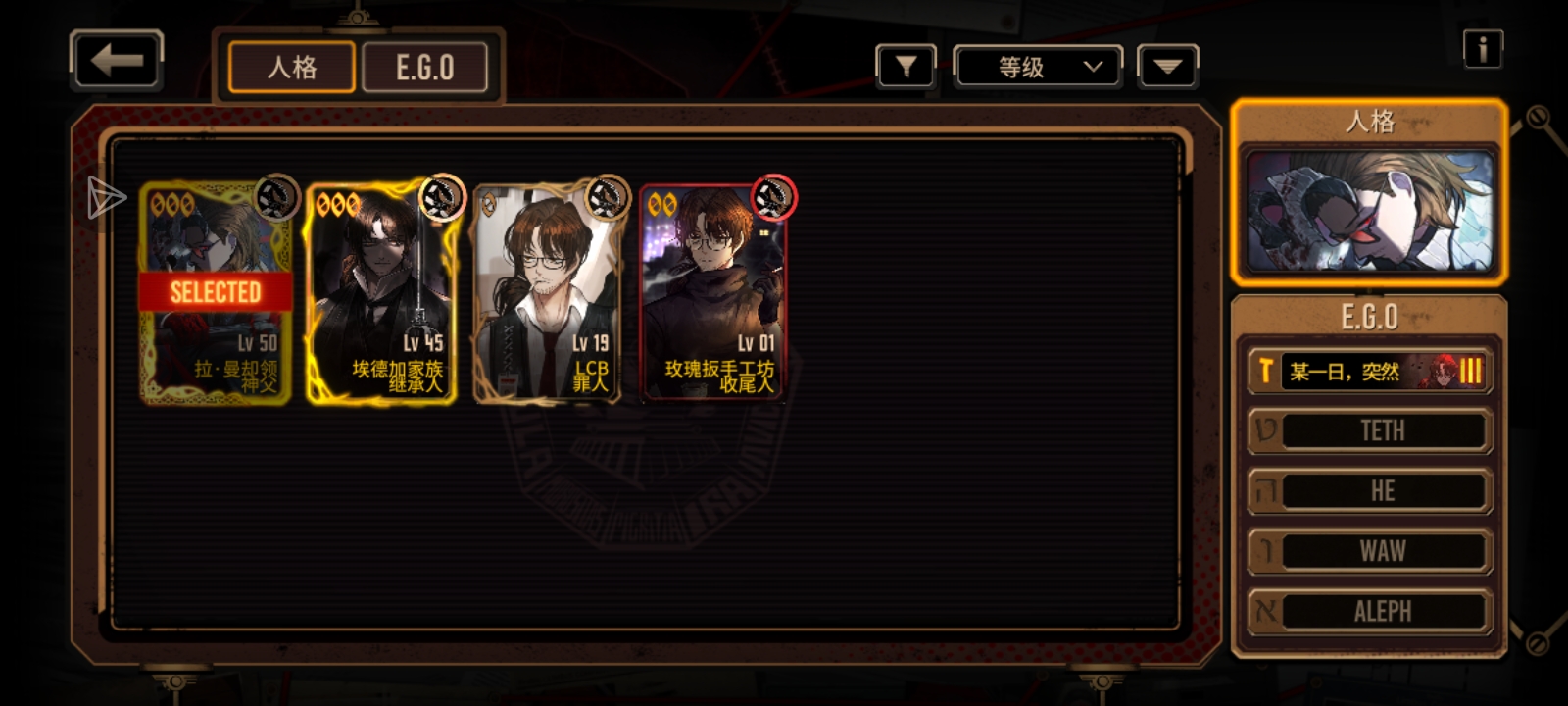1568x706 pixels.
Task: Open the HE E.G.O slot
Action: tap(1369, 491)
